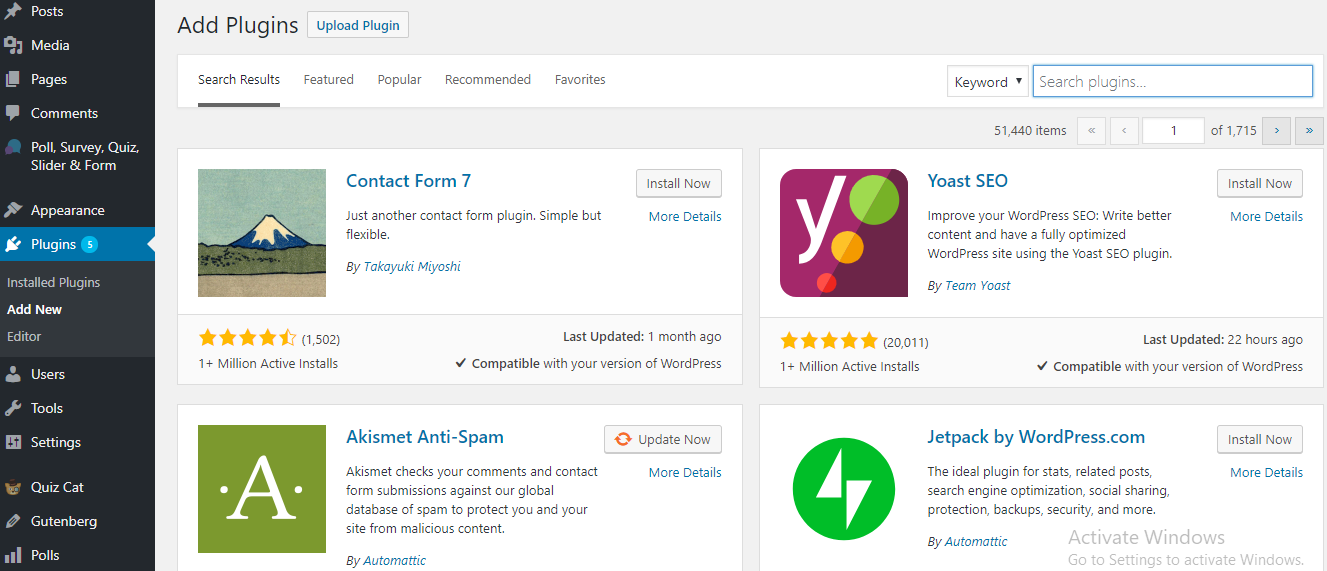Viewport: 1327px width, 571px height.
Task: Open the Yoast SEO title link
Action: click(x=968, y=181)
